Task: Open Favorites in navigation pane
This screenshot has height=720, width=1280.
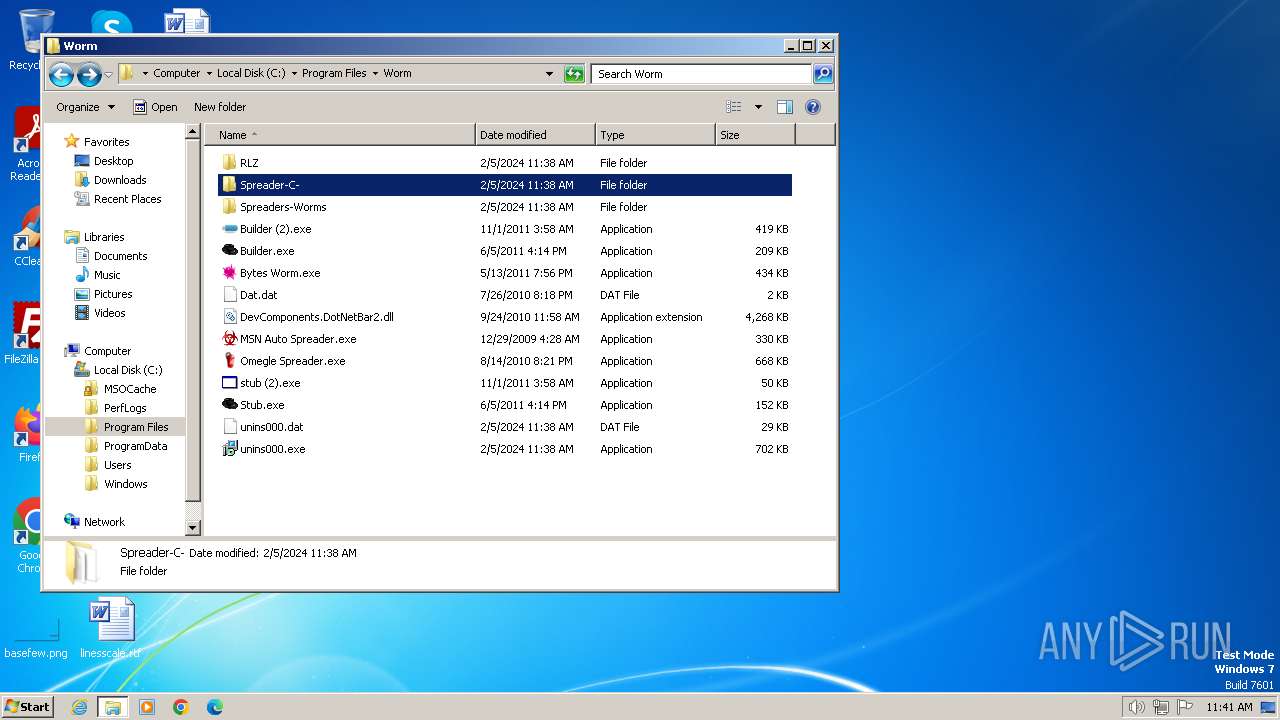Action: [x=106, y=142]
